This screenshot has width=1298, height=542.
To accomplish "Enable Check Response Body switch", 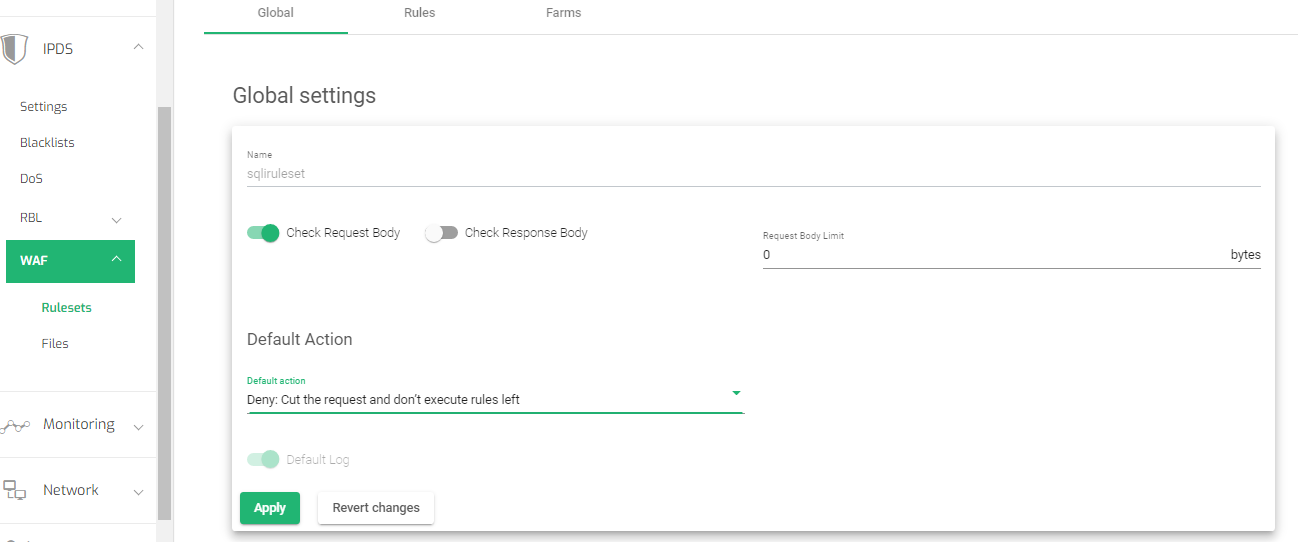I will tap(441, 233).
